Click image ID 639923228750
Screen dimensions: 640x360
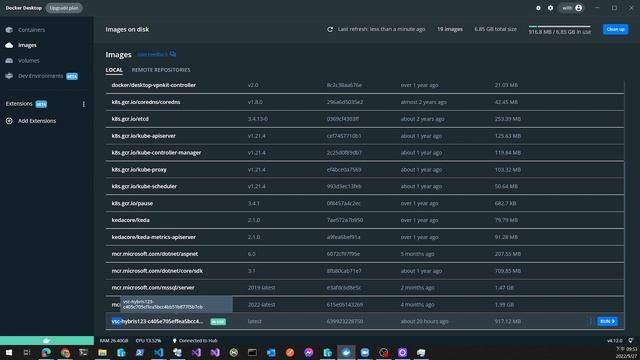344,321
